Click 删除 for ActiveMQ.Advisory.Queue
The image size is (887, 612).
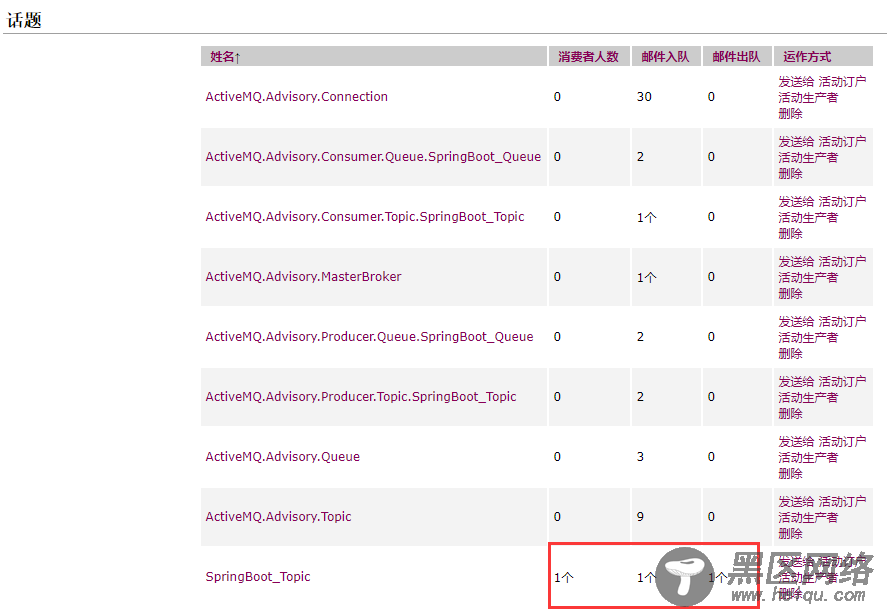pos(790,473)
